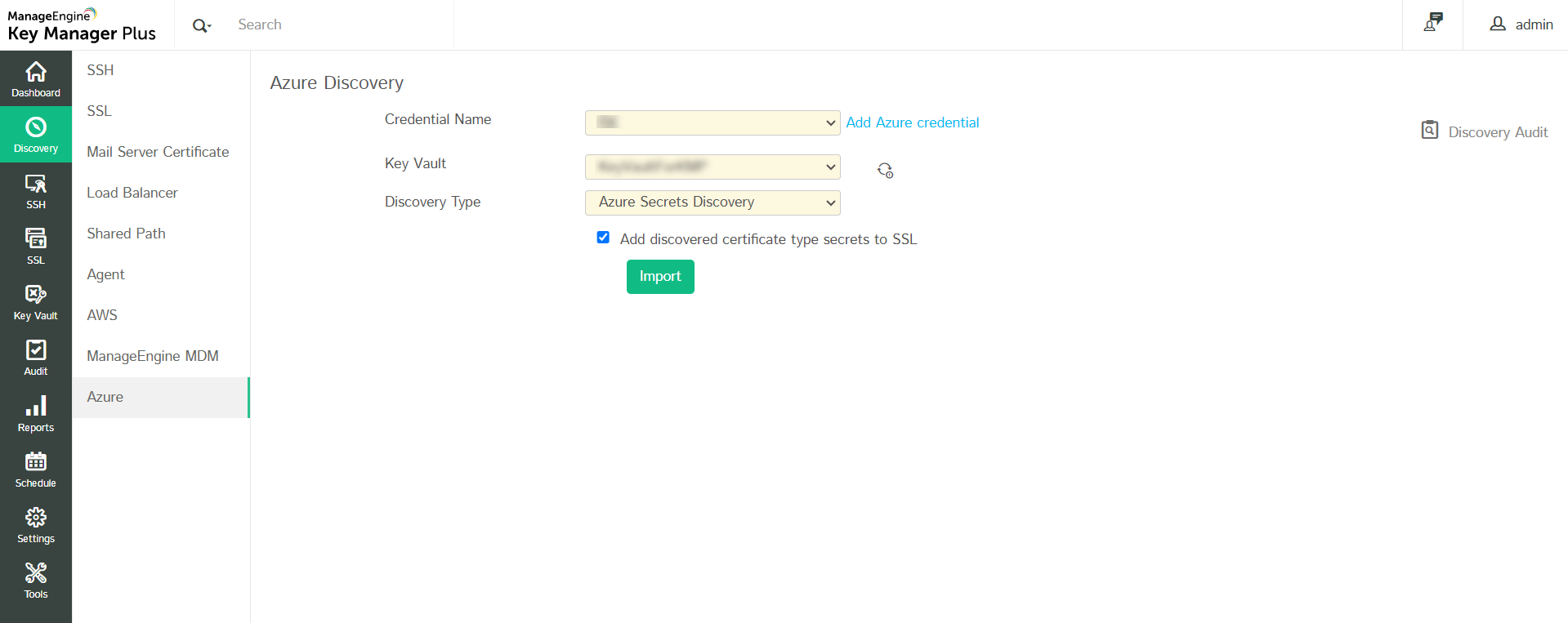Click the admin username text
Image resolution: width=1568 pixels, height=623 pixels.
click(x=1534, y=24)
